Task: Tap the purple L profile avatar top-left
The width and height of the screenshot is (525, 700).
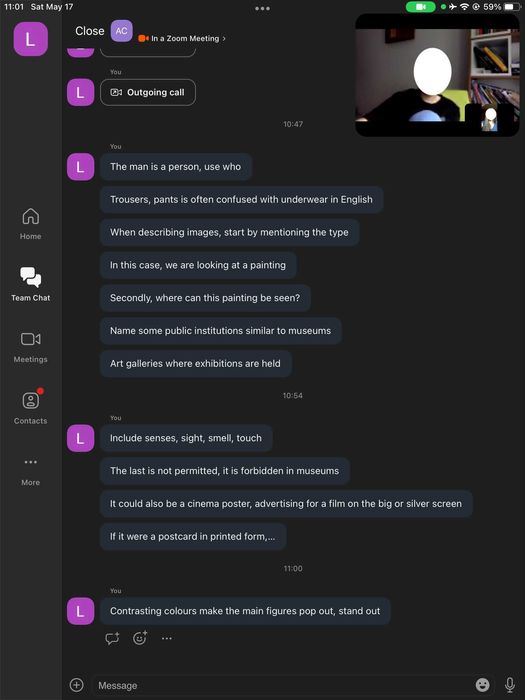Action: coord(30,39)
